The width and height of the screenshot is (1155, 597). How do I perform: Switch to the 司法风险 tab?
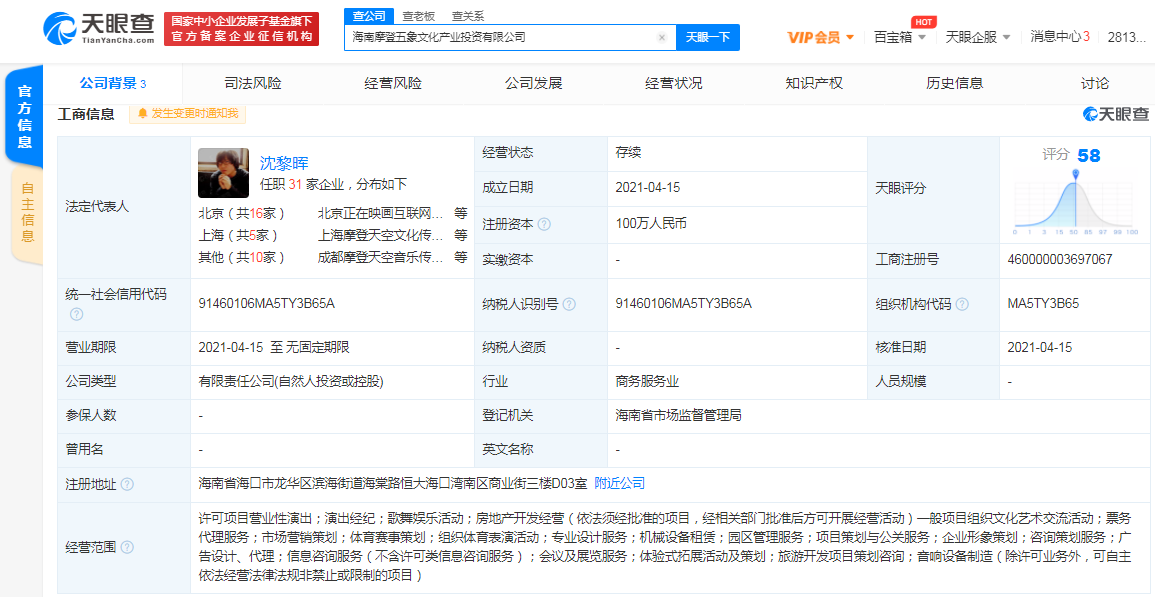click(253, 83)
